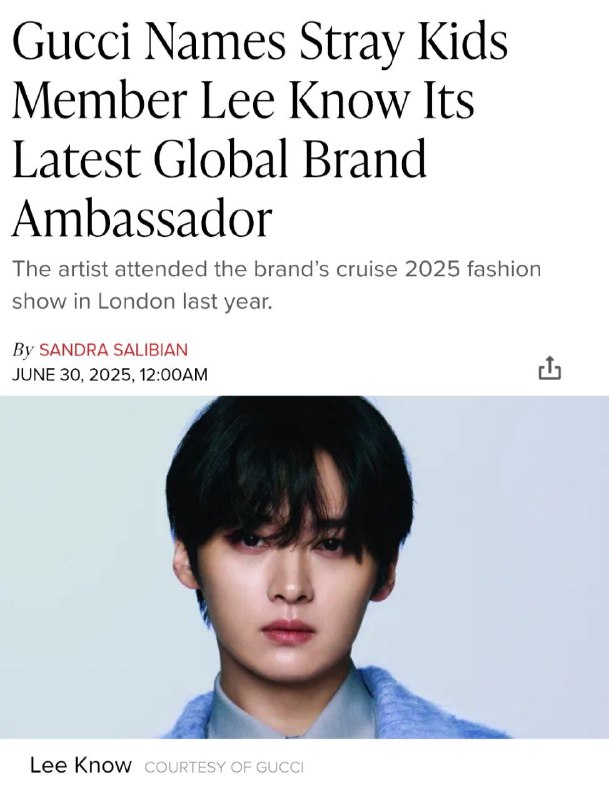The height and width of the screenshot is (800, 609).
Task: Click the word 'Latest' in the headline
Action: pyautogui.click(x=76, y=160)
